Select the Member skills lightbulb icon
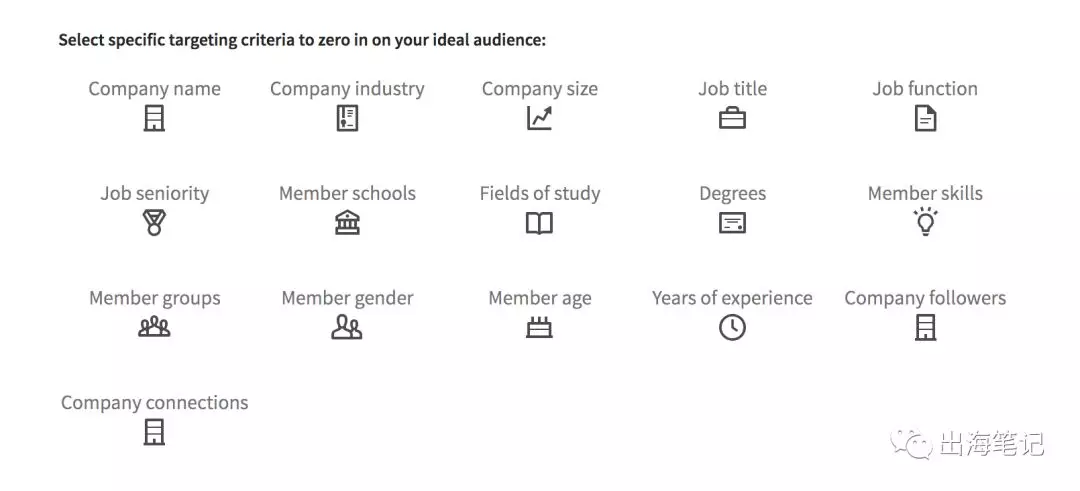The image size is (1080, 491). click(x=926, y=222)
